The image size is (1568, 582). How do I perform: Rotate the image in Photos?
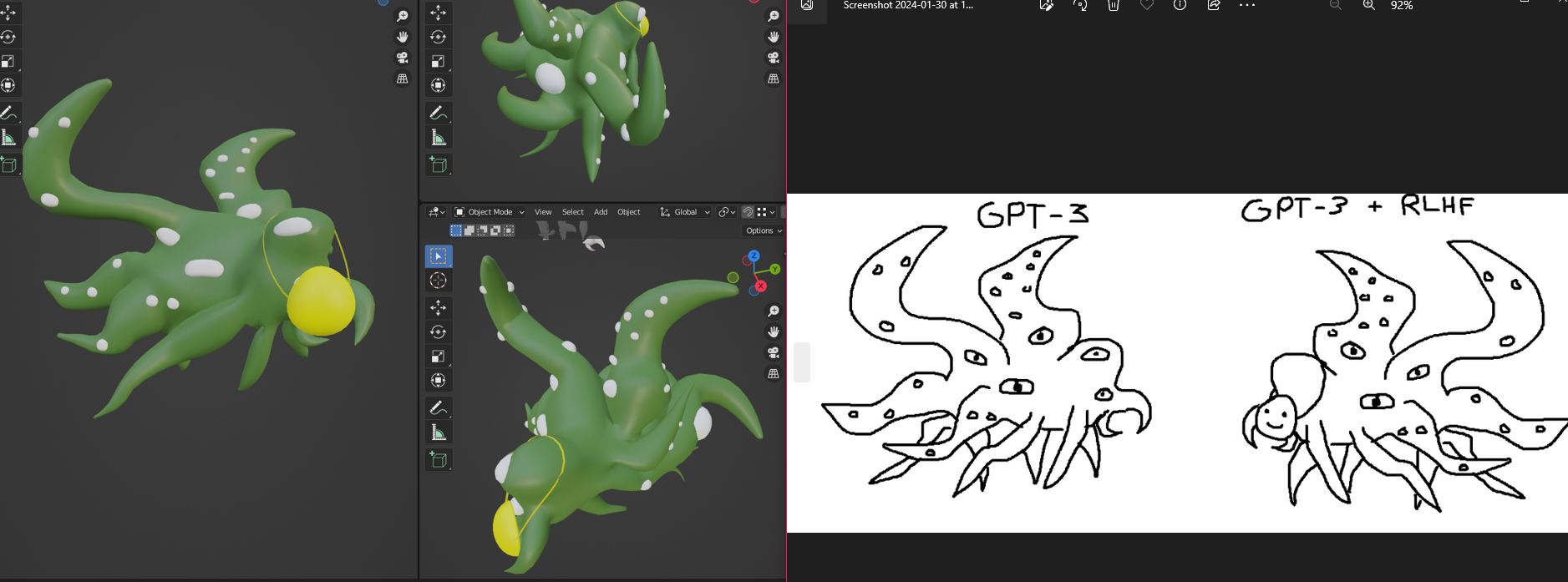[1080, 5]
